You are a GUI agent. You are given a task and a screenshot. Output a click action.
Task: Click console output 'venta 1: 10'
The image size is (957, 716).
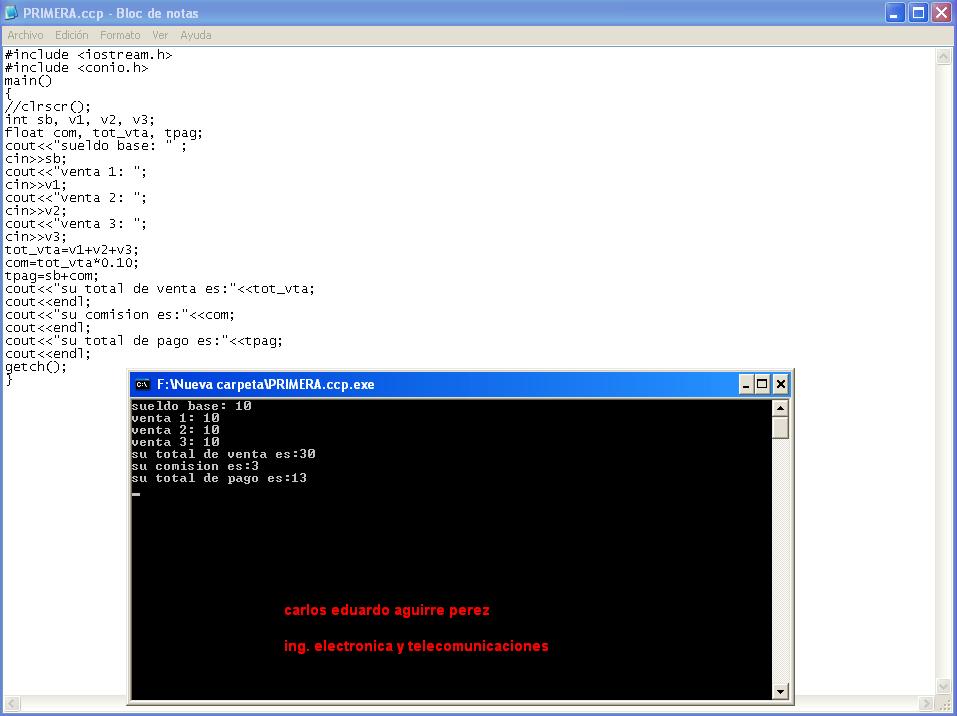tap(176, 418)
